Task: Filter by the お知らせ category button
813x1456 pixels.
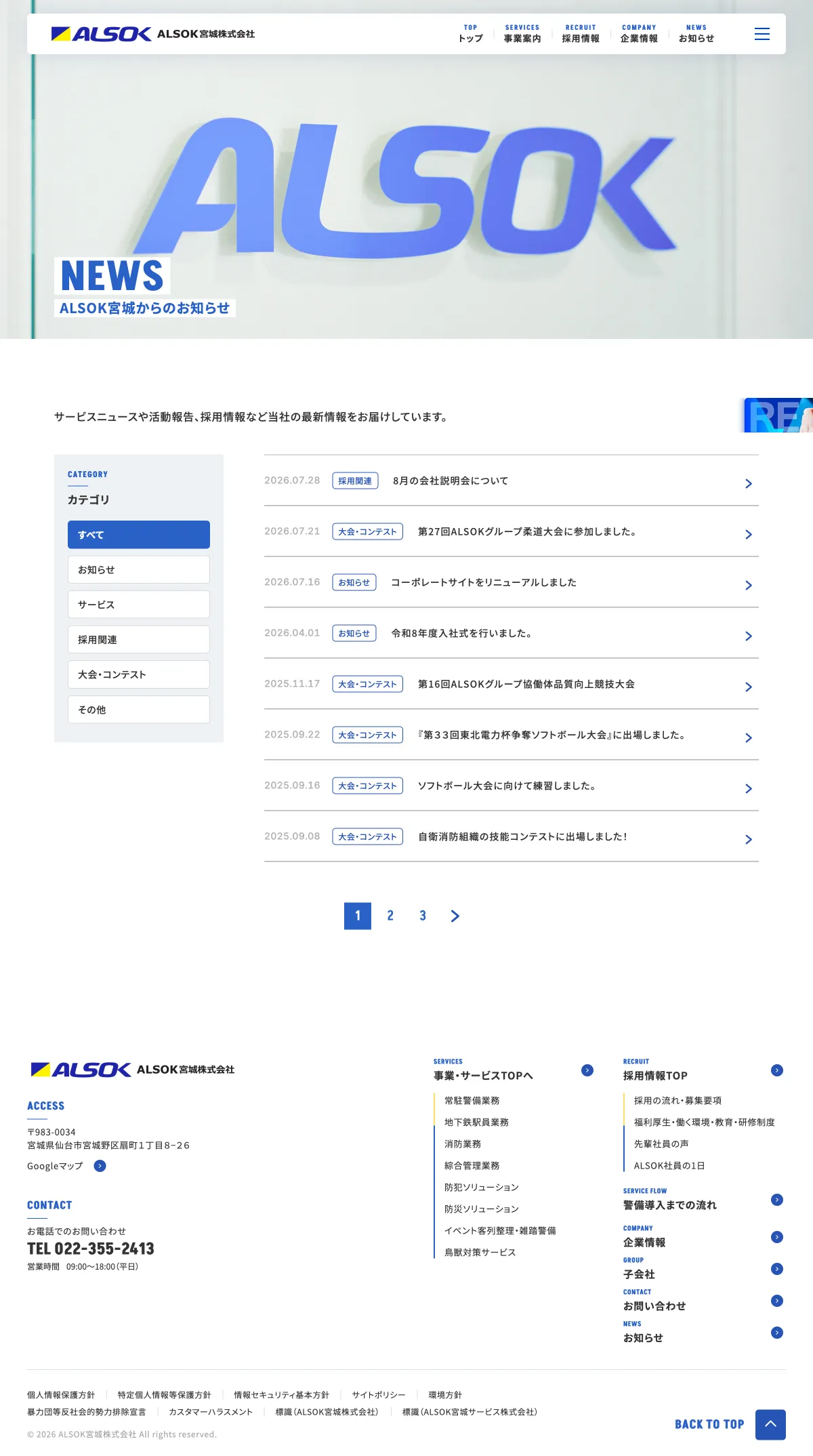Action: [139, 569]
